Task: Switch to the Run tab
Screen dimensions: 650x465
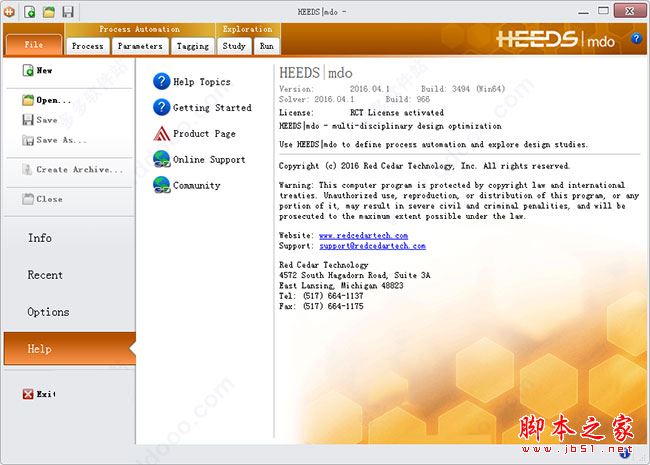Action: pyautogui.click(x=267, y=46)
